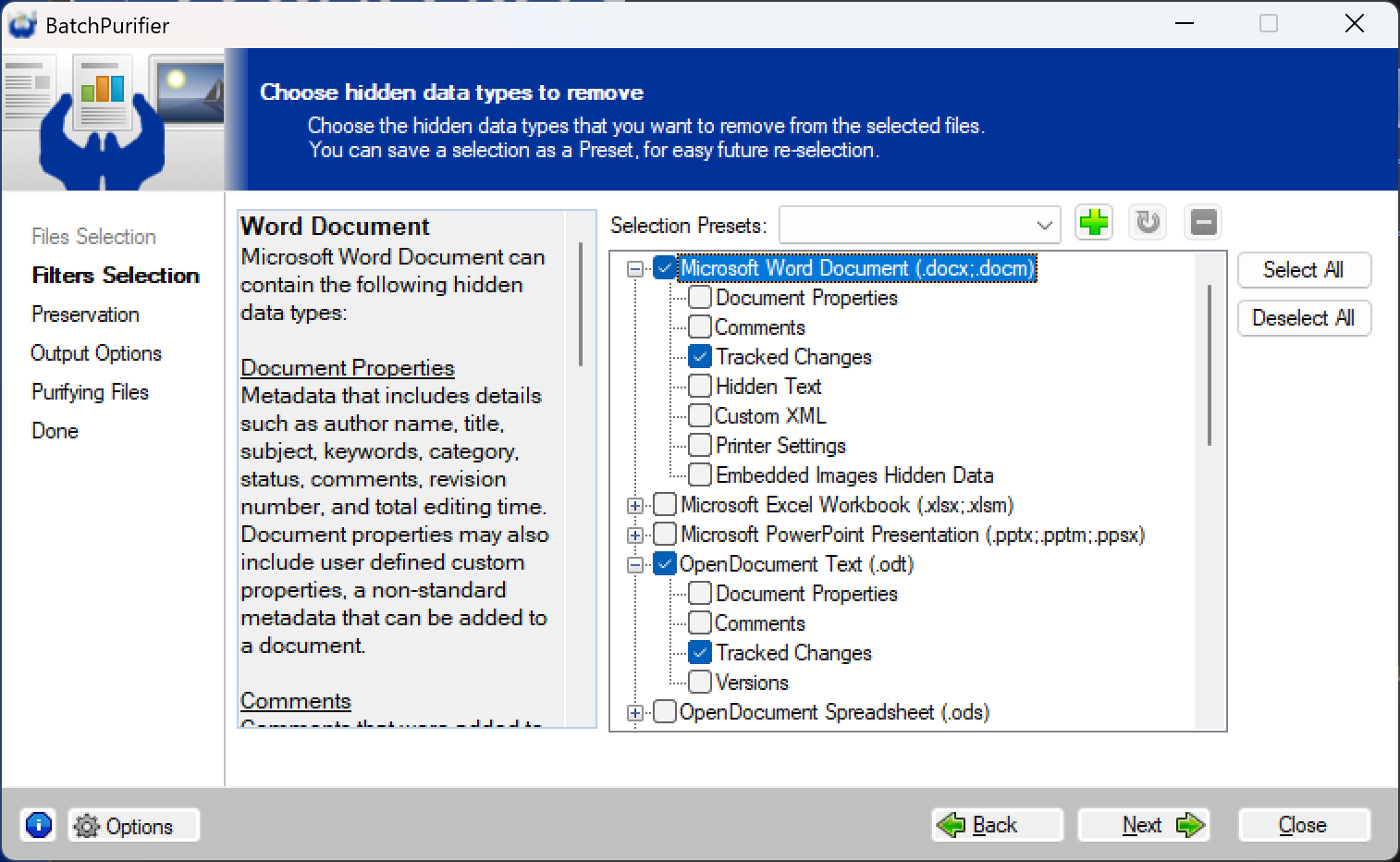Viewport: 1400px width, 862px height.
Task: Click the blue info icon
Action: pyautogui.click(x=39, y=824)
